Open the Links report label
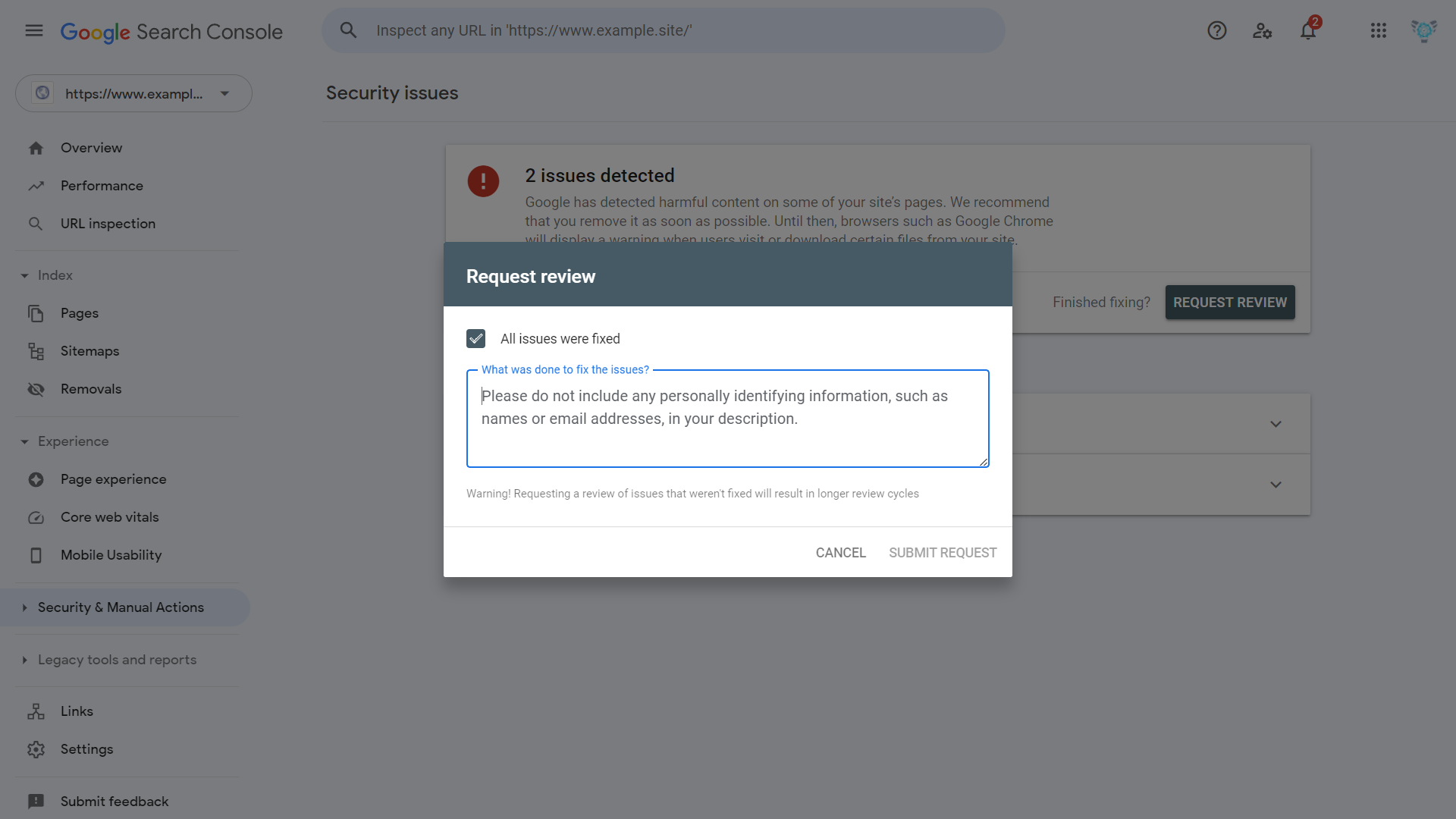The height and width of the screenshot is (819, 1456). pos(77,711)
